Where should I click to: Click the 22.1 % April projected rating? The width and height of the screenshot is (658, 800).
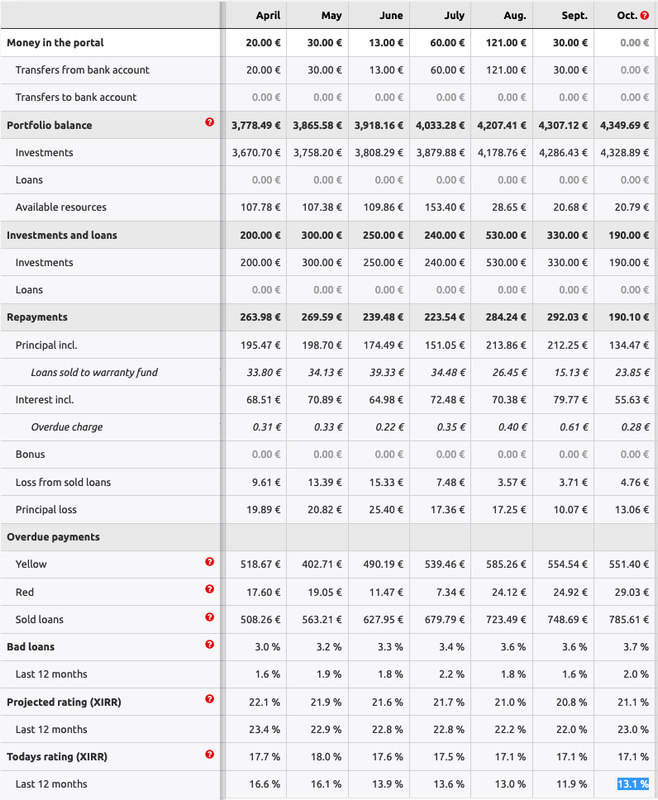pyautogui.click(x=264, y=702)
